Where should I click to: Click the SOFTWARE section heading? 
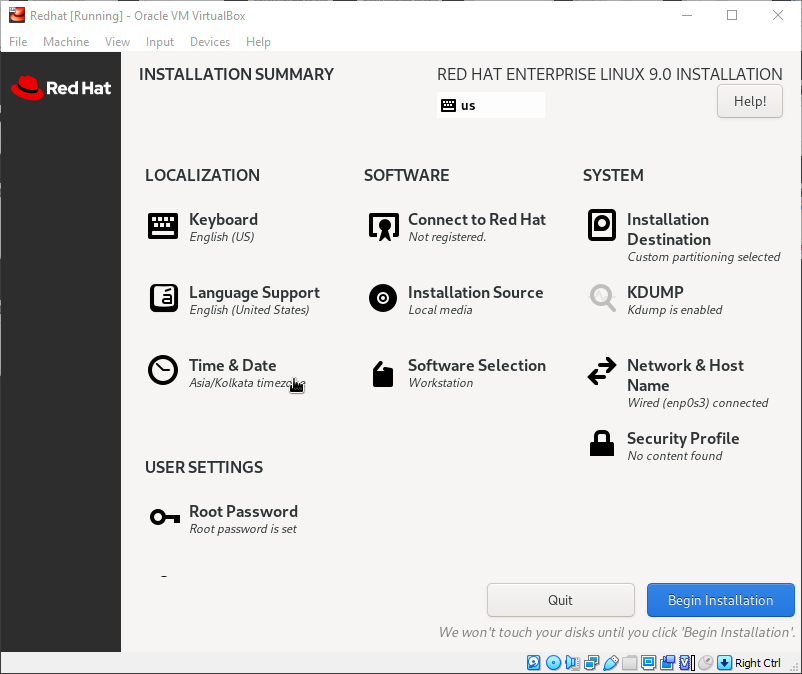click(407, 175)
